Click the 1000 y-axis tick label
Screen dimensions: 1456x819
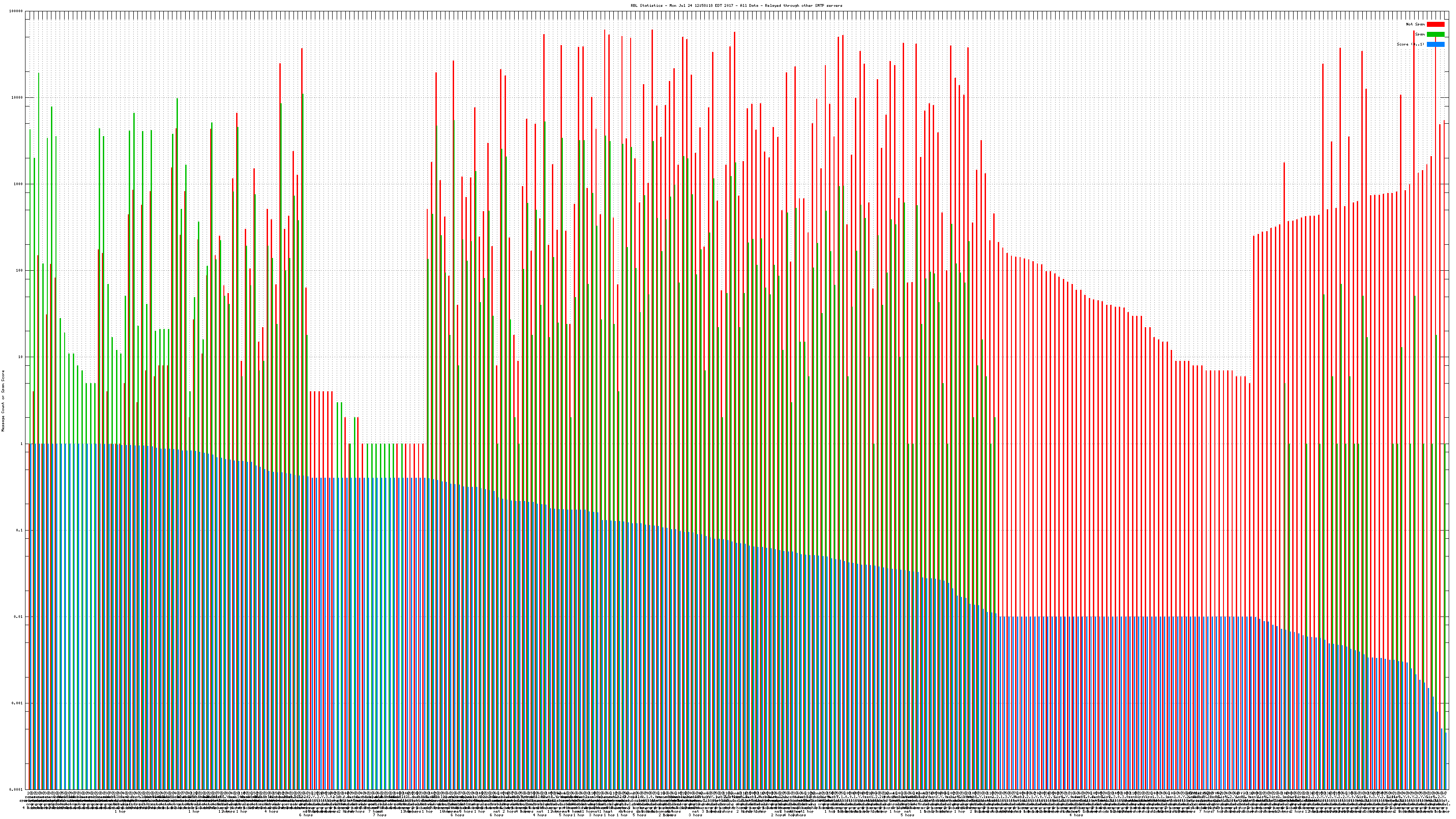tap(19, 184)
